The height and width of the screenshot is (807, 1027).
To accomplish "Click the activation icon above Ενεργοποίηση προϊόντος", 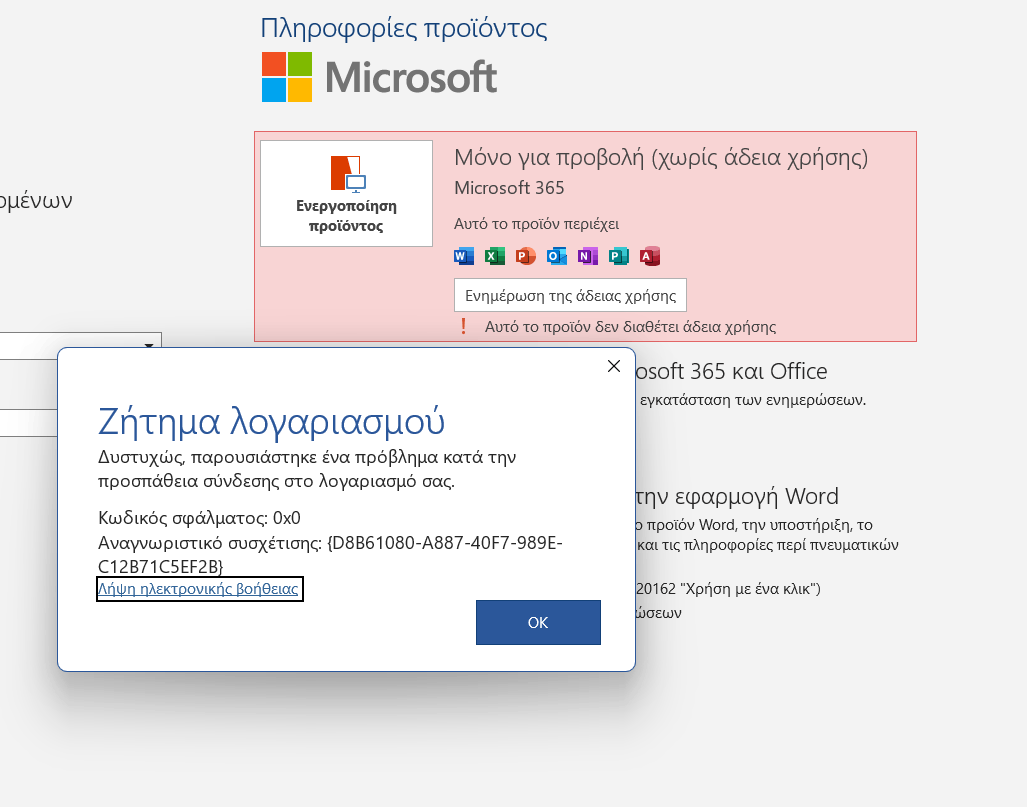I will (x=348, y=174).
